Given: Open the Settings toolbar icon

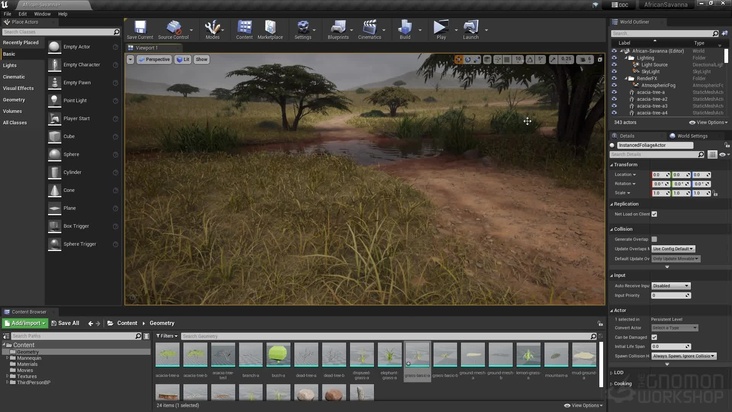Looking at the screenshot, I should (x=303, y=29).
